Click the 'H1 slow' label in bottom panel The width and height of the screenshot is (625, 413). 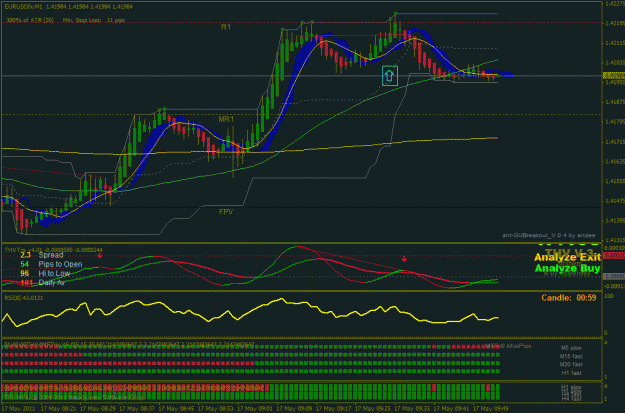click(571, 387)
